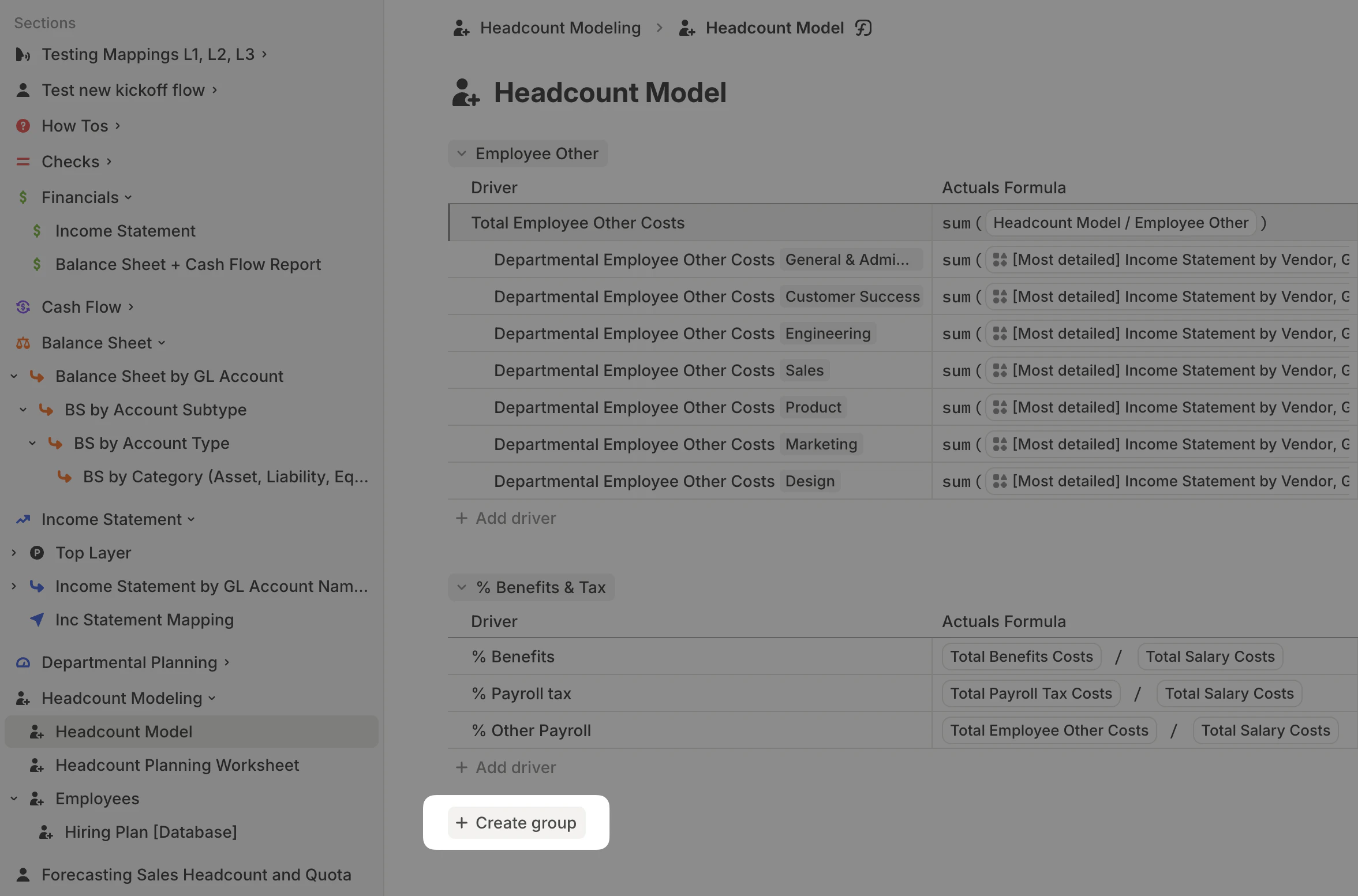Click the formula icon beside Headcount Model breadcrumb
Image resolution: width=1358 pixels, height=896 pixels.
863,28
